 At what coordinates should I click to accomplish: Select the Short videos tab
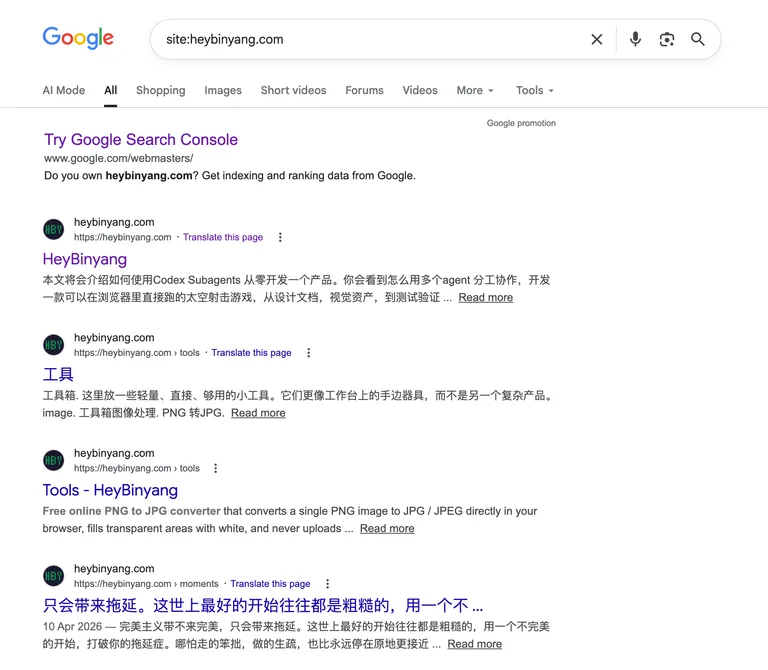(293, 90)
